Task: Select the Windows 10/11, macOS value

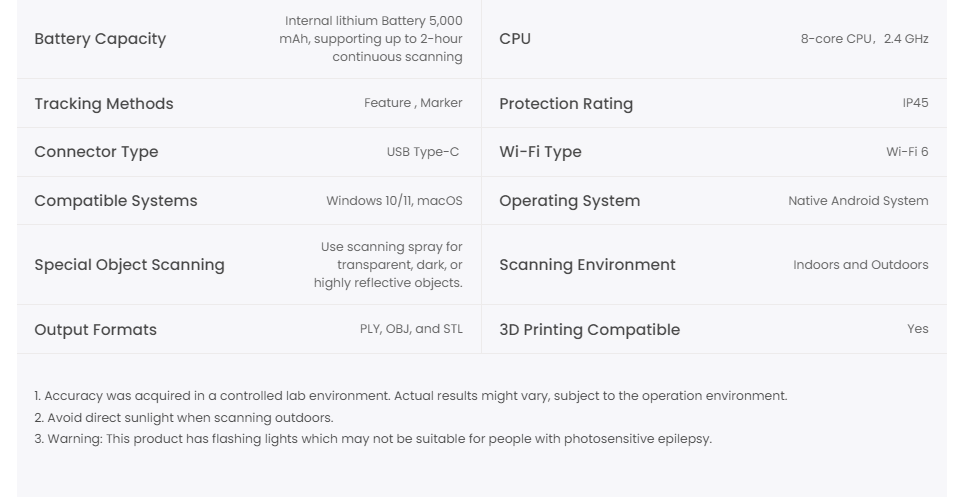Action: (x=394, y=201)
